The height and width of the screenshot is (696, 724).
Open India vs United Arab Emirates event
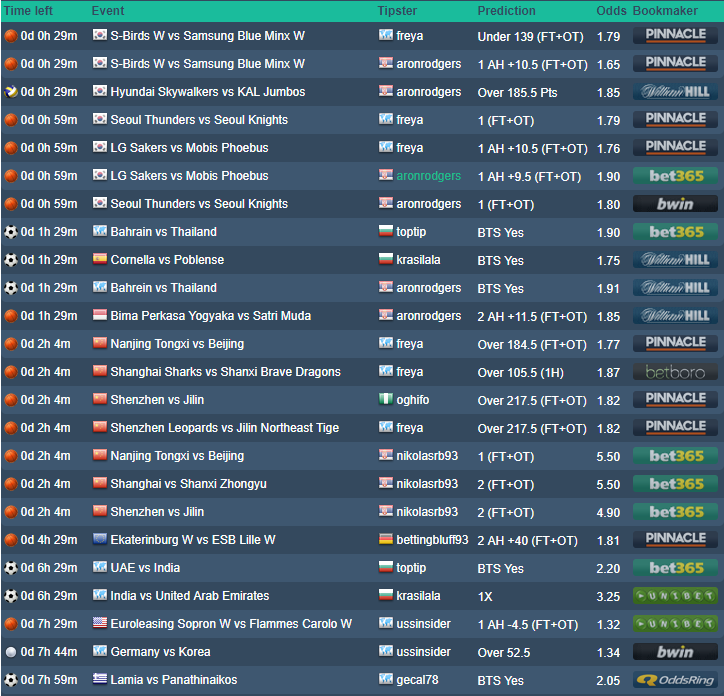pos(190,596)
